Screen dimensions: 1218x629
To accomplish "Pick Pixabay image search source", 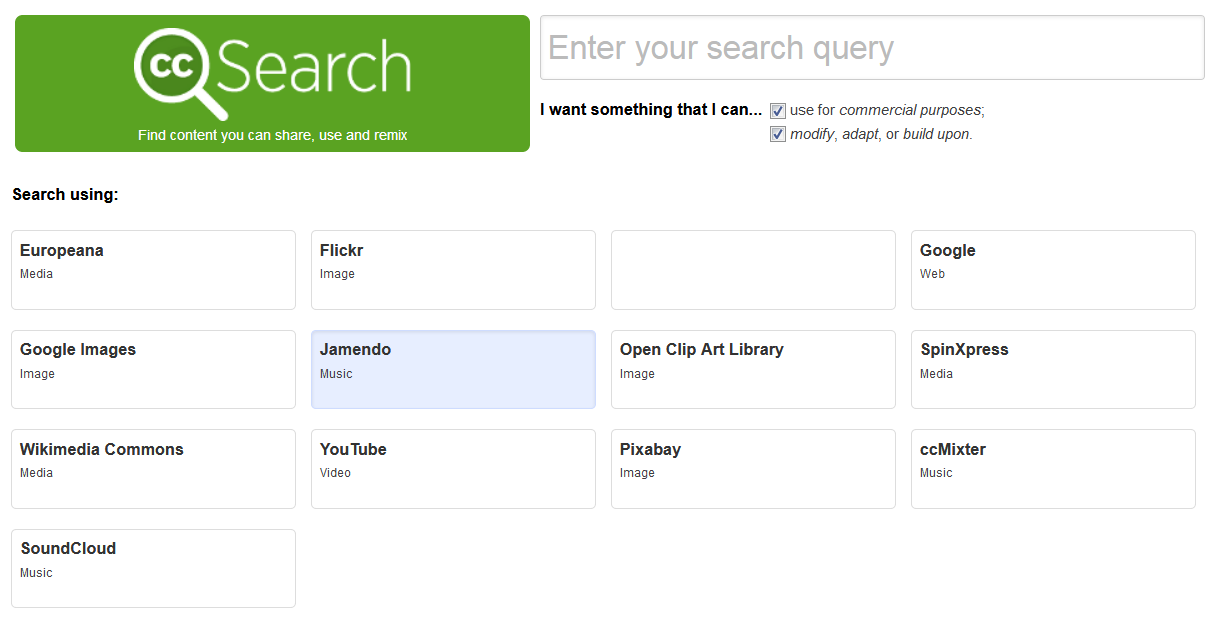I will point(753,469).
